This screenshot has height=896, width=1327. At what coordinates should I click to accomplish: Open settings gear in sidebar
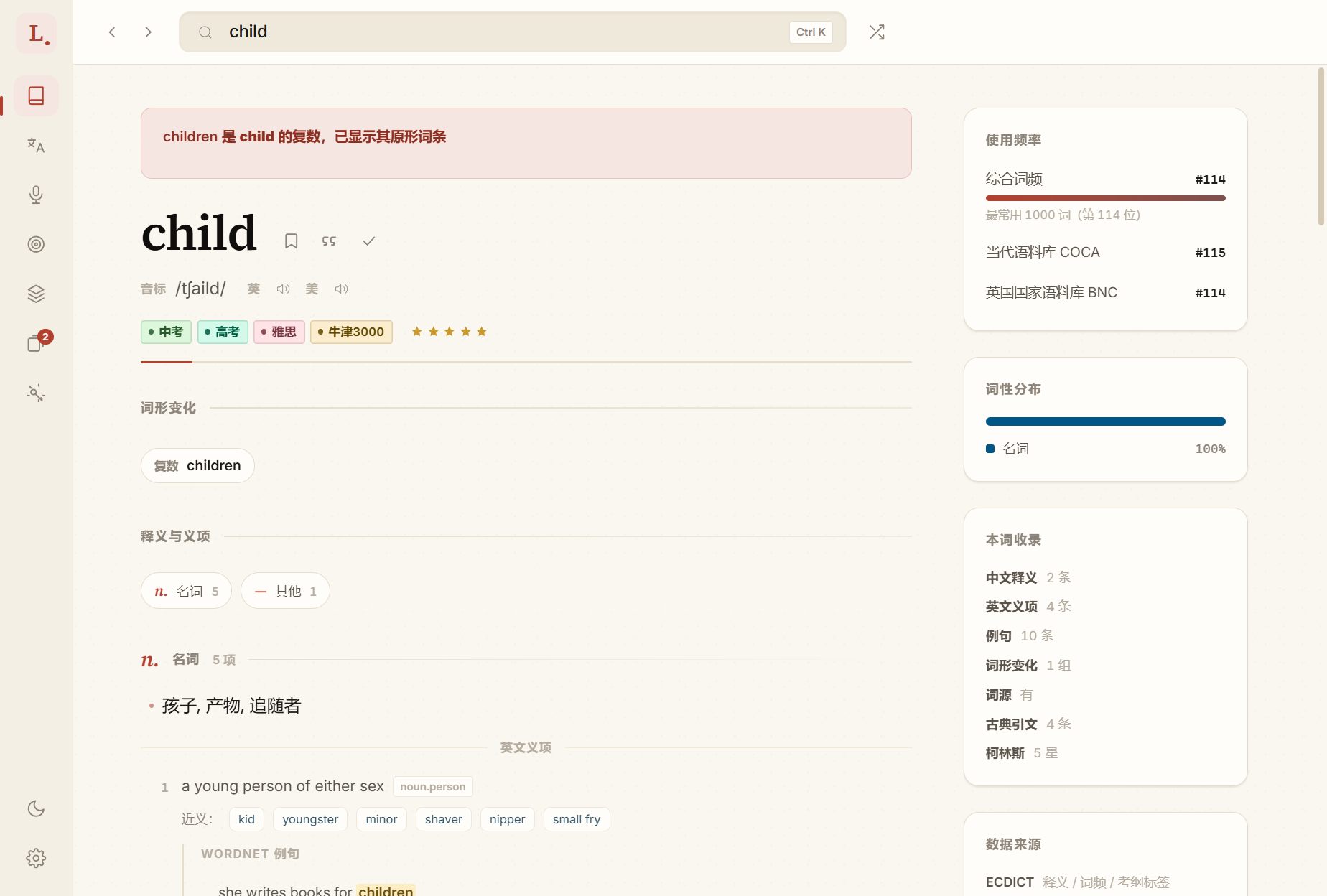(36, 858)
